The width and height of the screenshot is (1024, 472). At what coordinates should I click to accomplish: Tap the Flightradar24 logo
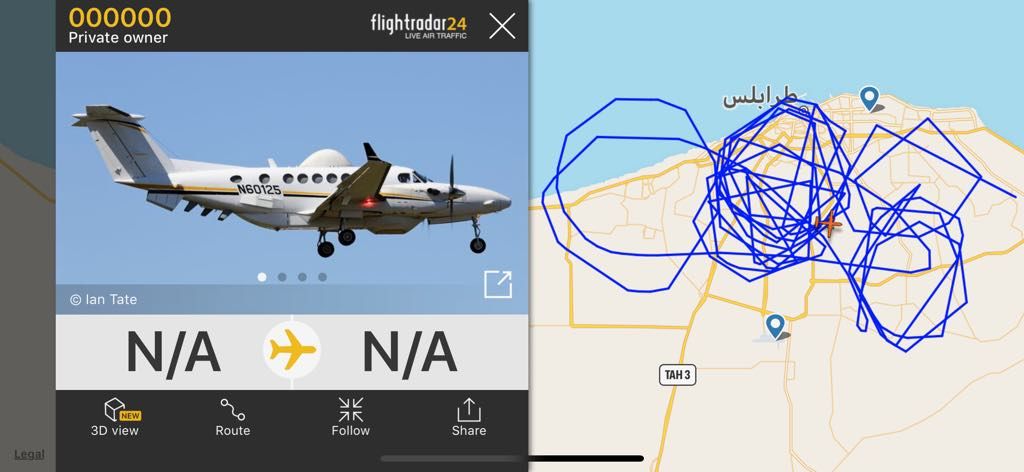(x=419, y=26)
